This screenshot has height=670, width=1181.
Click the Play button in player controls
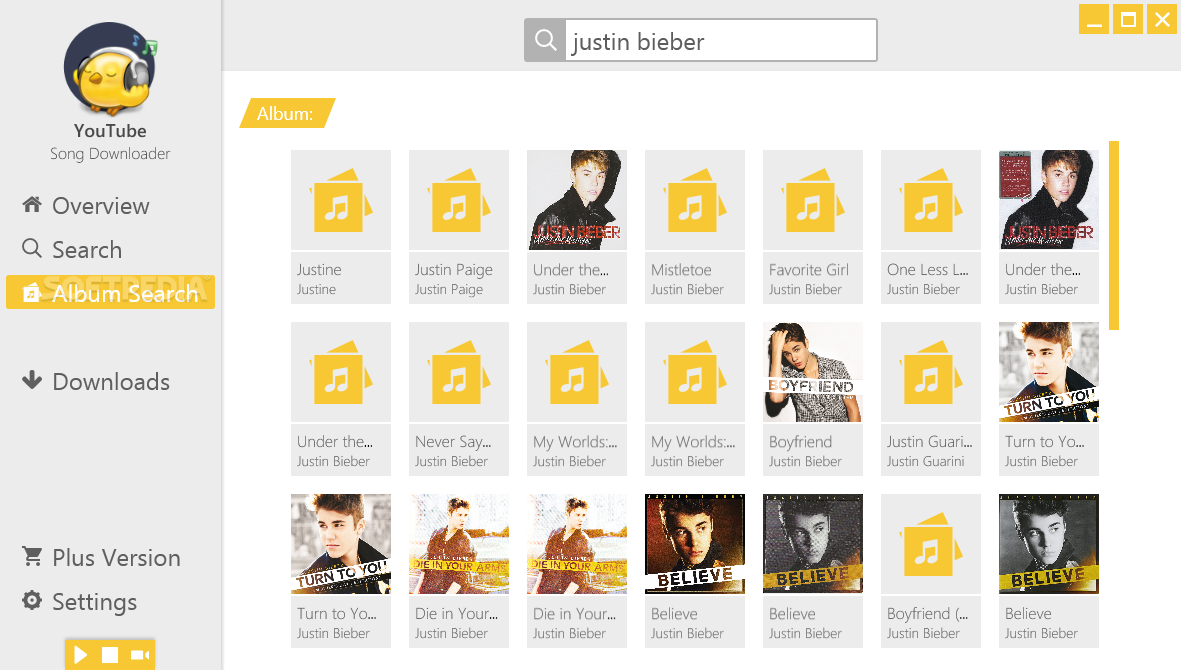(80, 655)
